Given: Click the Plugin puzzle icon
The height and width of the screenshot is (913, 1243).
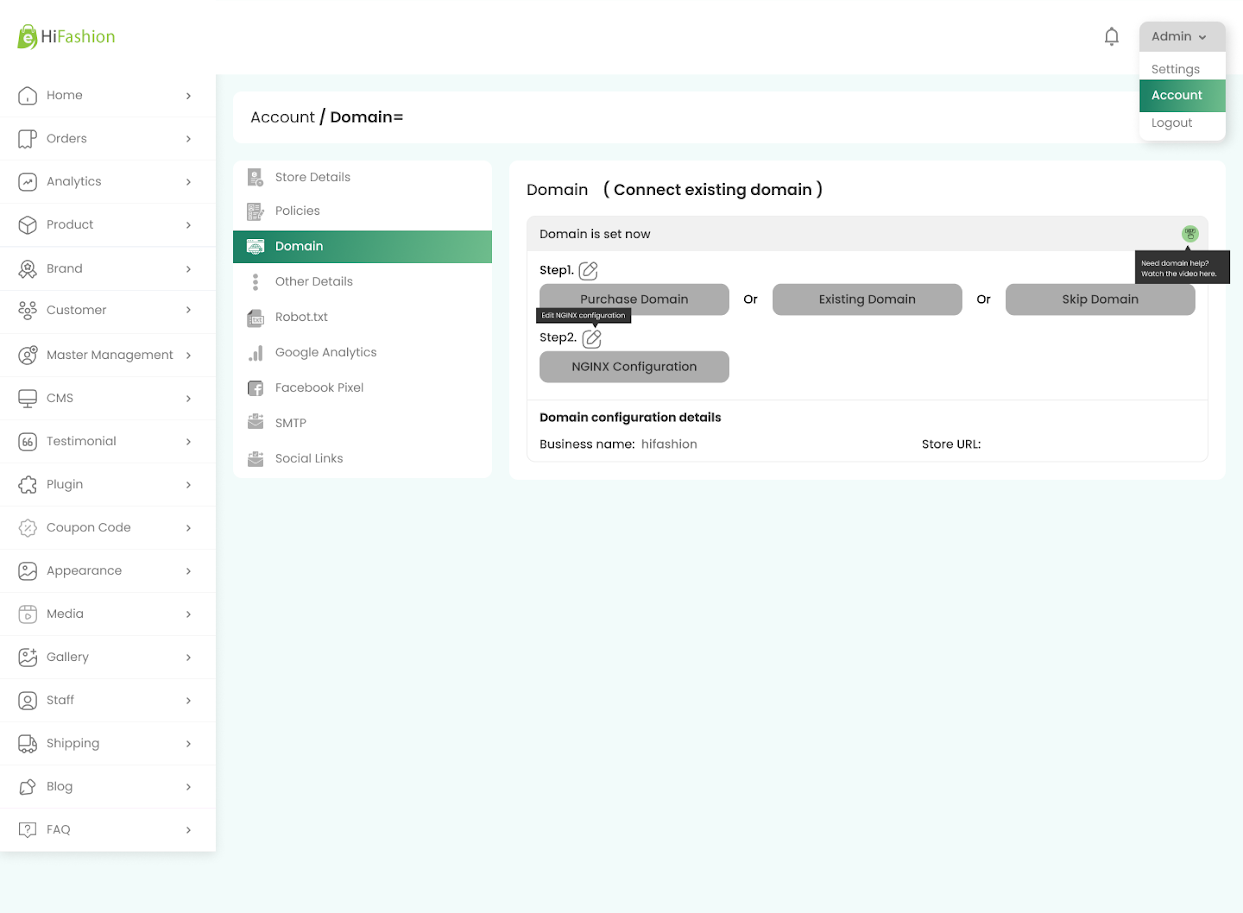Looking at the screenshot, I should tap(28, 484).
